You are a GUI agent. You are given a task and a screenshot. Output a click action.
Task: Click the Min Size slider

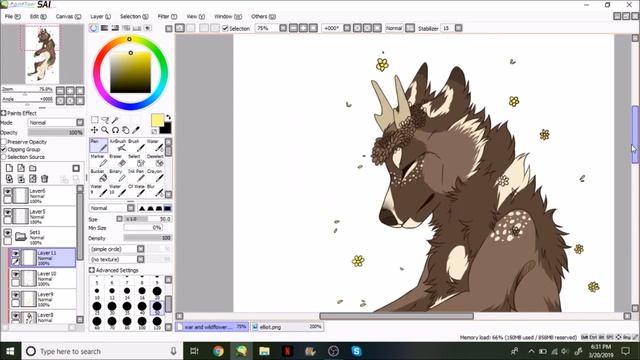143,228
